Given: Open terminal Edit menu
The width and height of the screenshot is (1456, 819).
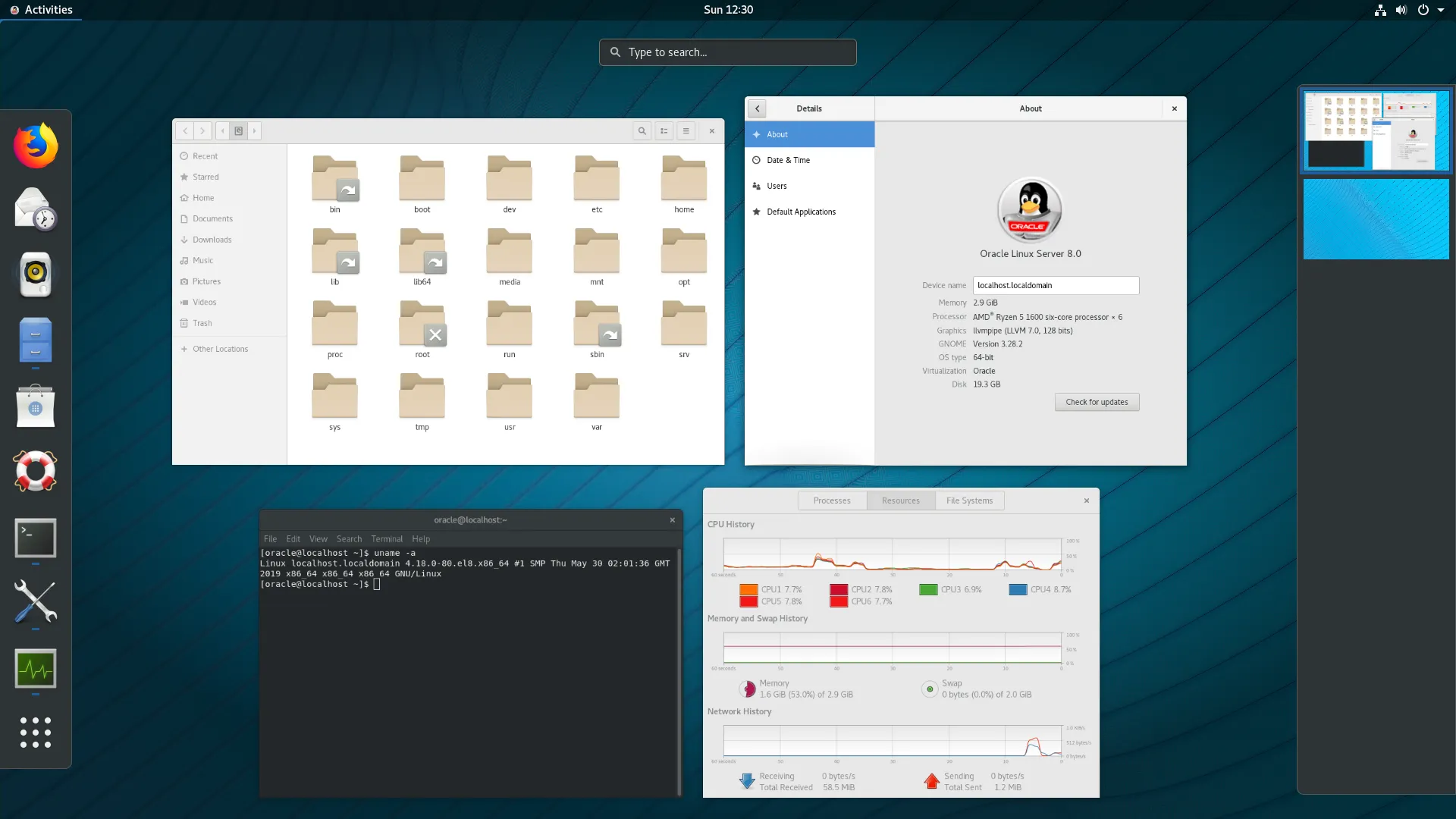Looking at the screenshot, I should pyautogui.click(x=293, y=539).
